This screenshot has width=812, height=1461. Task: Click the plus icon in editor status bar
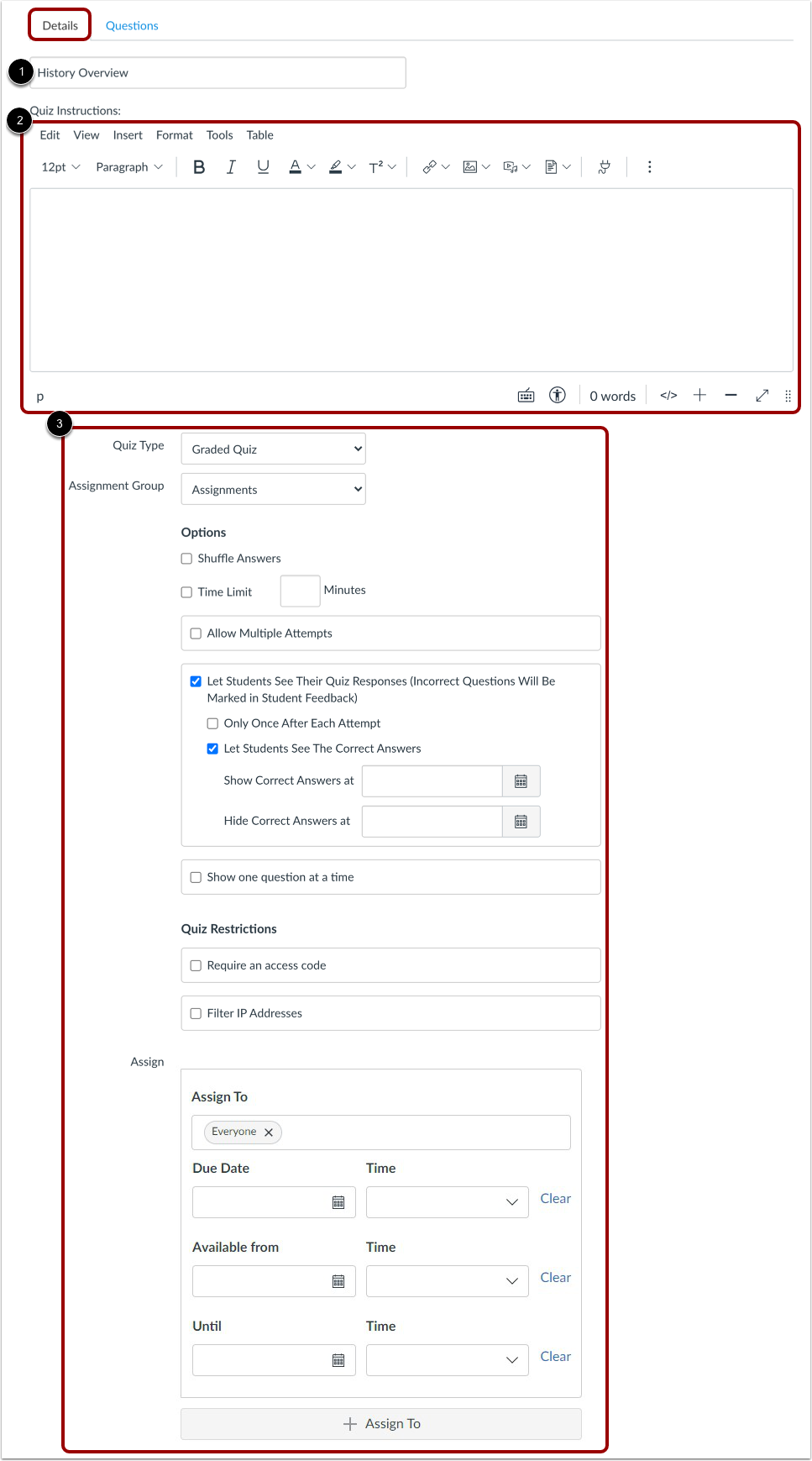pyautogui.click(x=699, y=395)
